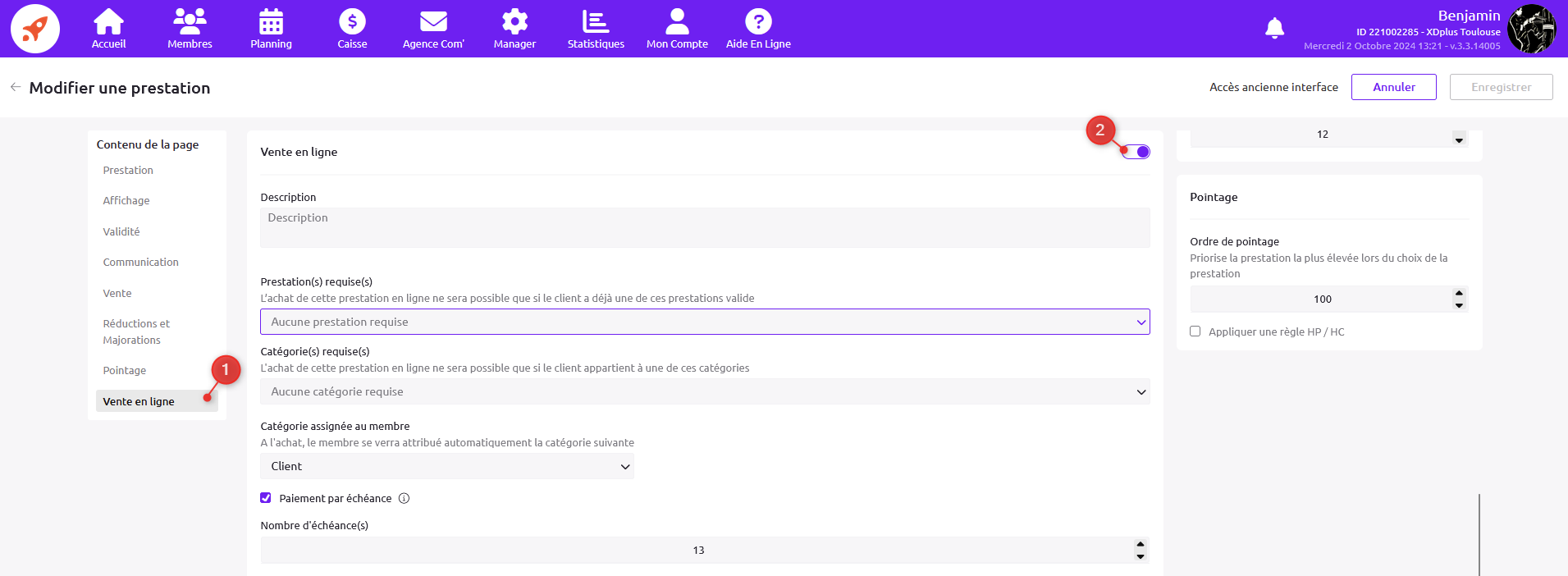Disable the Vente en ligne toggle

(x=1136, y=152)
